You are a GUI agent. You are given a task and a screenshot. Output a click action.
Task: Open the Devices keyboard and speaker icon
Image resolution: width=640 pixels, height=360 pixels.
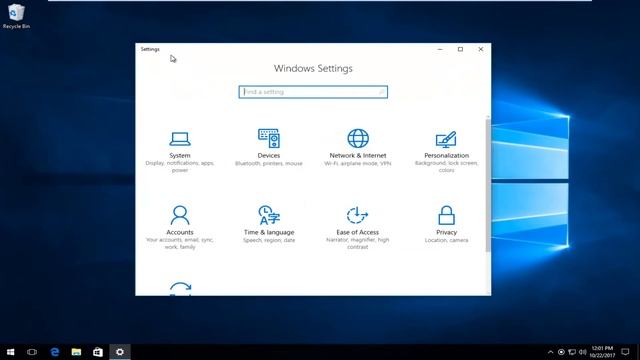click(x=269, y=138)
